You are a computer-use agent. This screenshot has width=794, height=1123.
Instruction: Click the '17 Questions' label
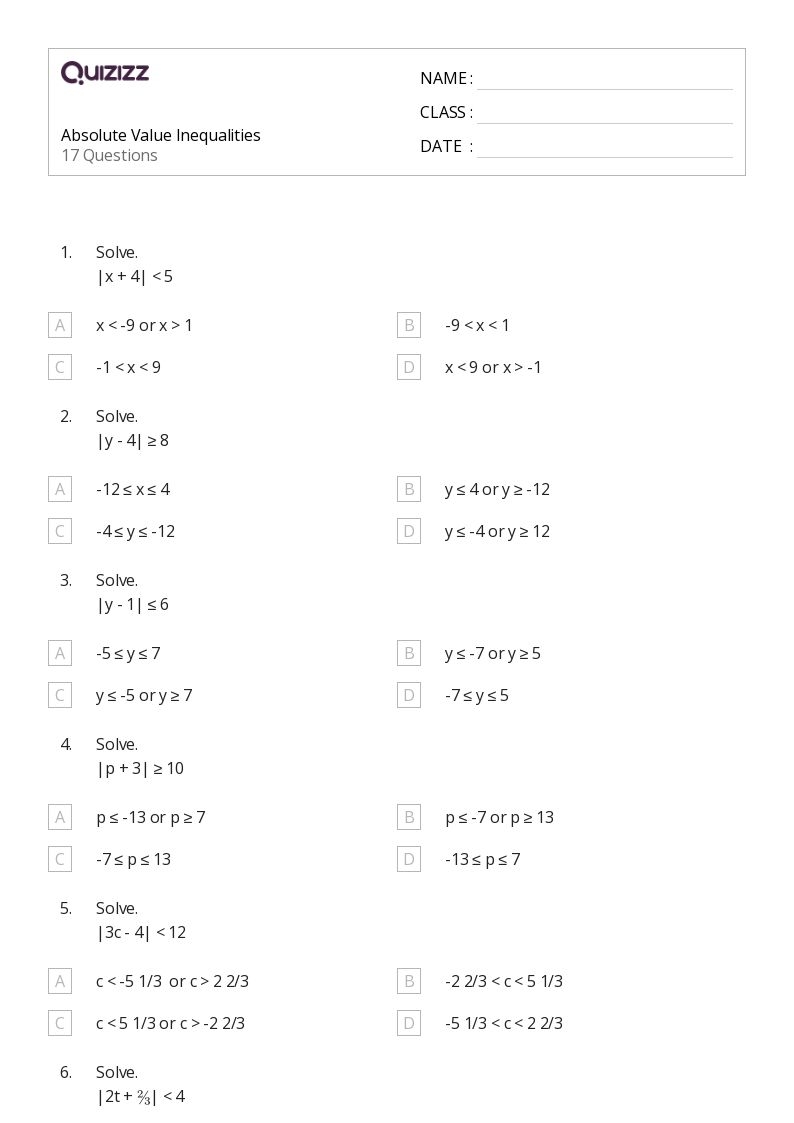(110, 155)
